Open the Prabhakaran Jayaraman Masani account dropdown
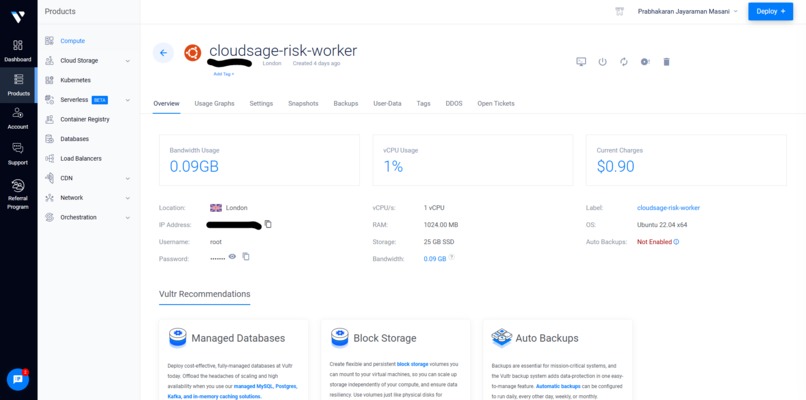 [687, 11]
